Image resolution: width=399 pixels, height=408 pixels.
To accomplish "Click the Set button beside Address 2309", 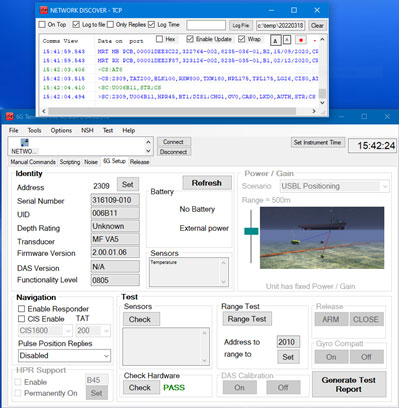I will (128, 184).
